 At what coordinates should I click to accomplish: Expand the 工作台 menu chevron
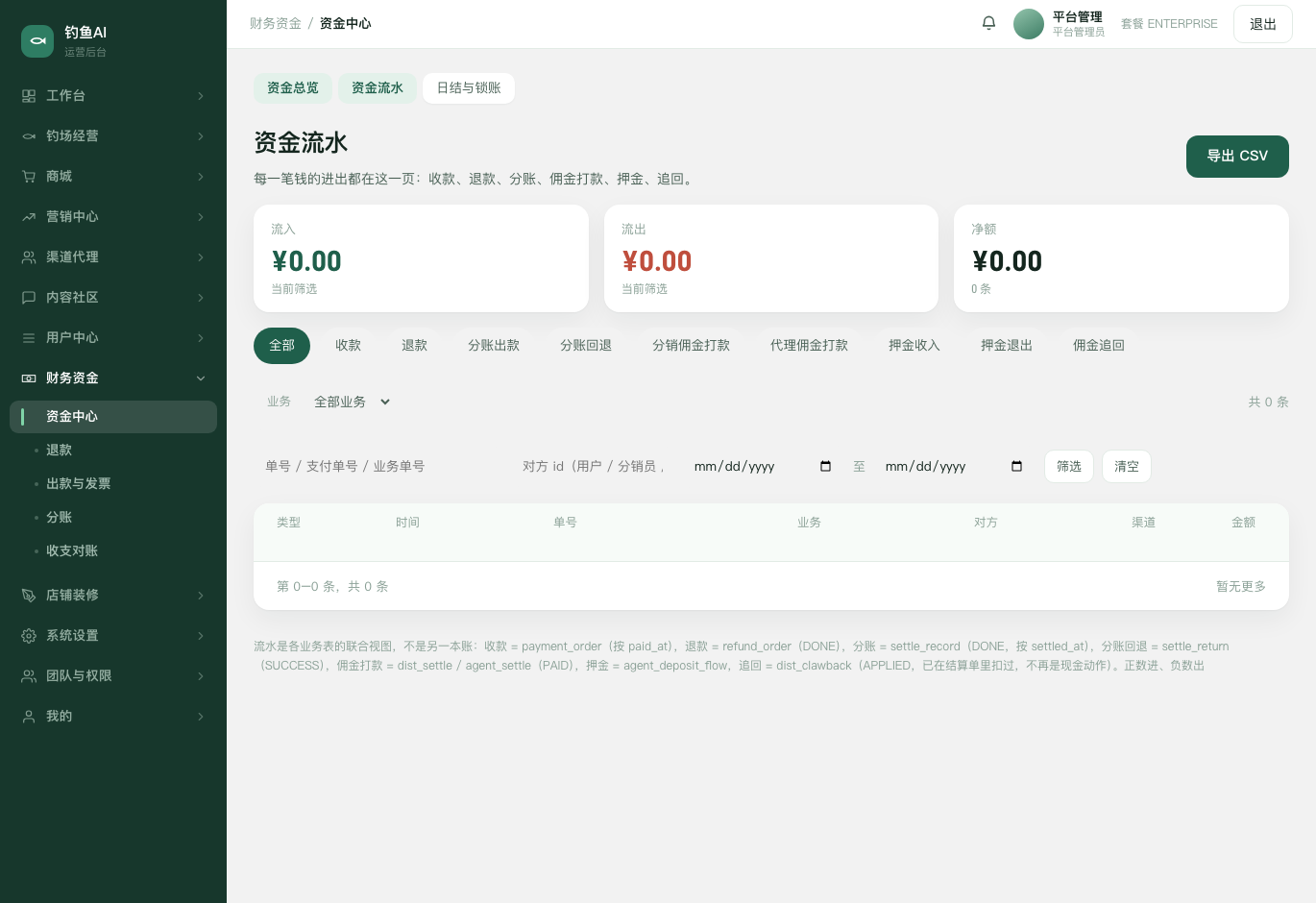coord(201,96)
